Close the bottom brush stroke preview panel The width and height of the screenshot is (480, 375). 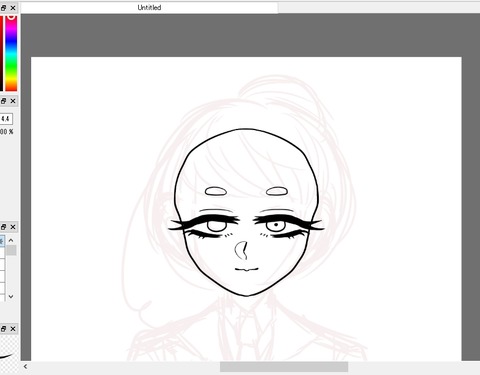pyautogui.click(x=13, y=329)
